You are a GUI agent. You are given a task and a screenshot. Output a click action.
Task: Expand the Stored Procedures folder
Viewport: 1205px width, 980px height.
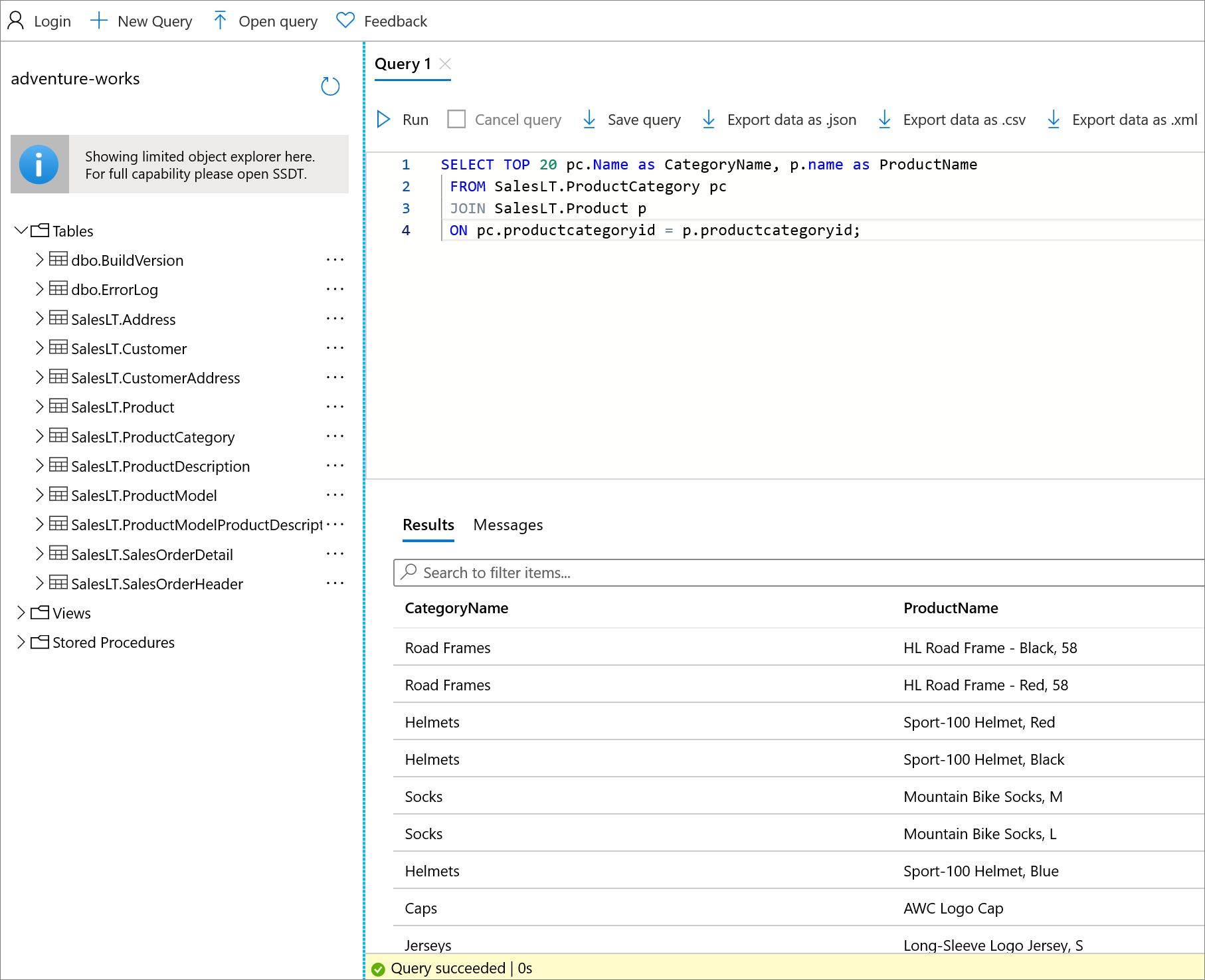(x=21, y=642)
